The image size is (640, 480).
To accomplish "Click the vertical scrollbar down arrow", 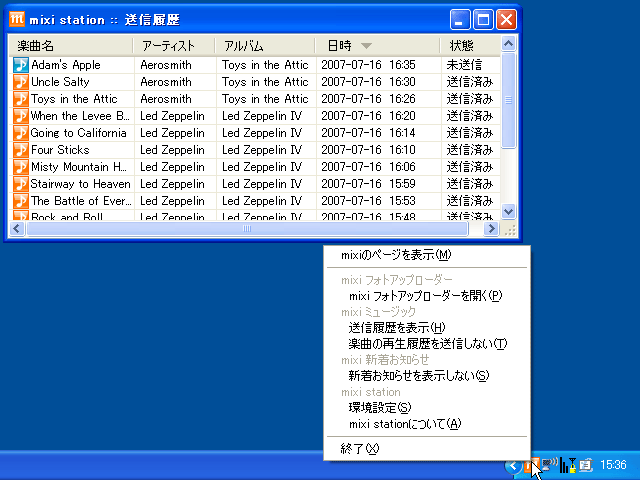I will 509,211.
